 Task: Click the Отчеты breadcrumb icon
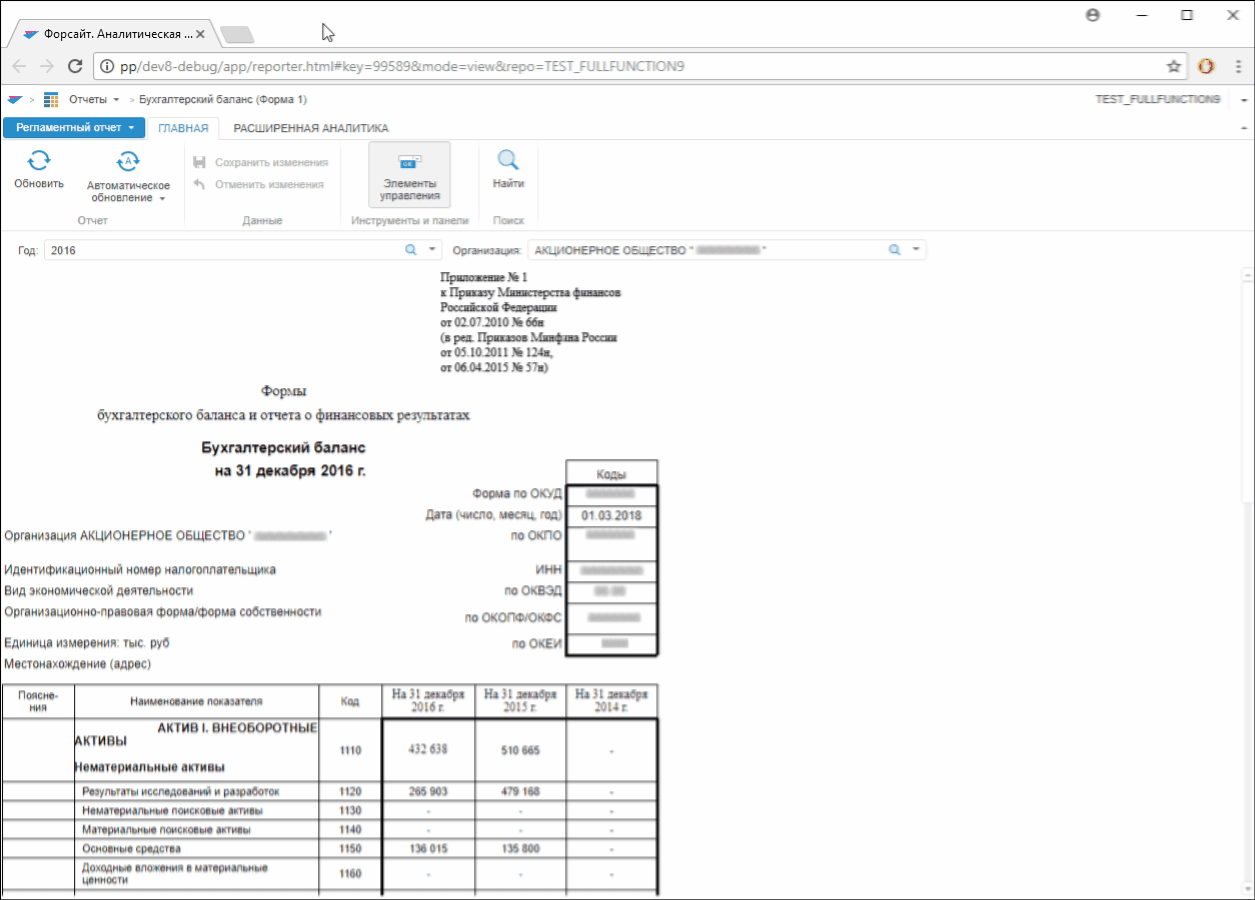(51, 100)
